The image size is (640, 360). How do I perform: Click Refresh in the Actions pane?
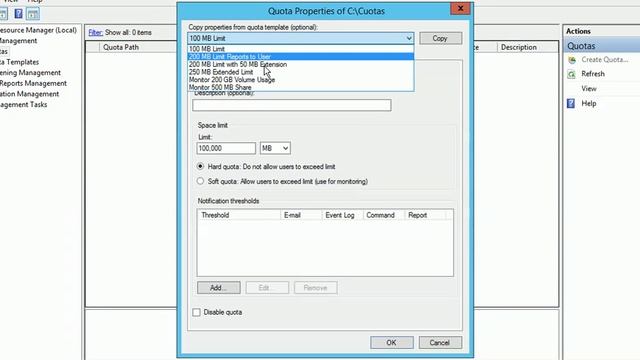coord(593,74)
